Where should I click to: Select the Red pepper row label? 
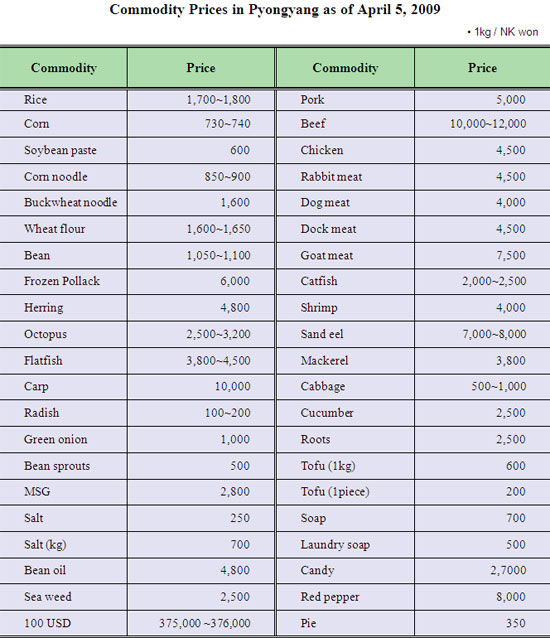pyautogui.click(x=330, y=597)
